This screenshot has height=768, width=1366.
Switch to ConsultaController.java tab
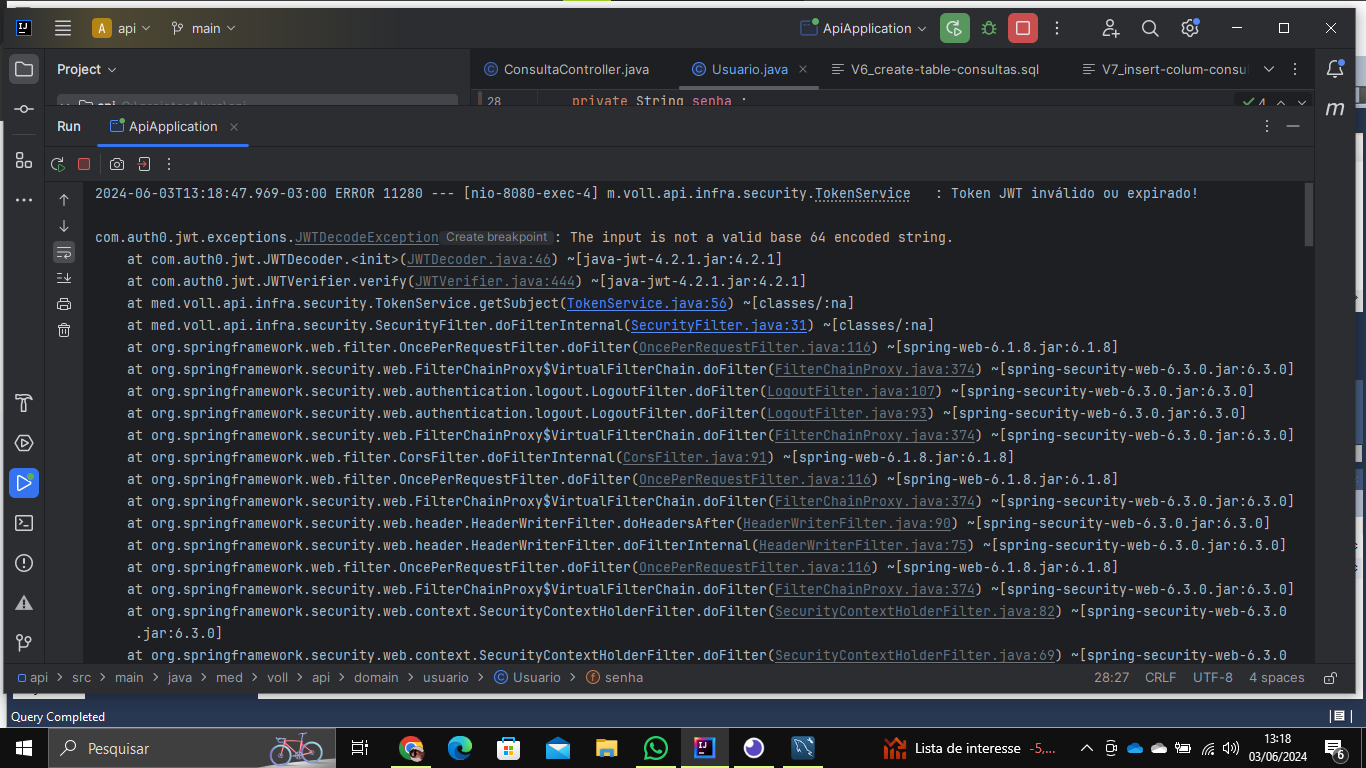click(x=566, y=69)
